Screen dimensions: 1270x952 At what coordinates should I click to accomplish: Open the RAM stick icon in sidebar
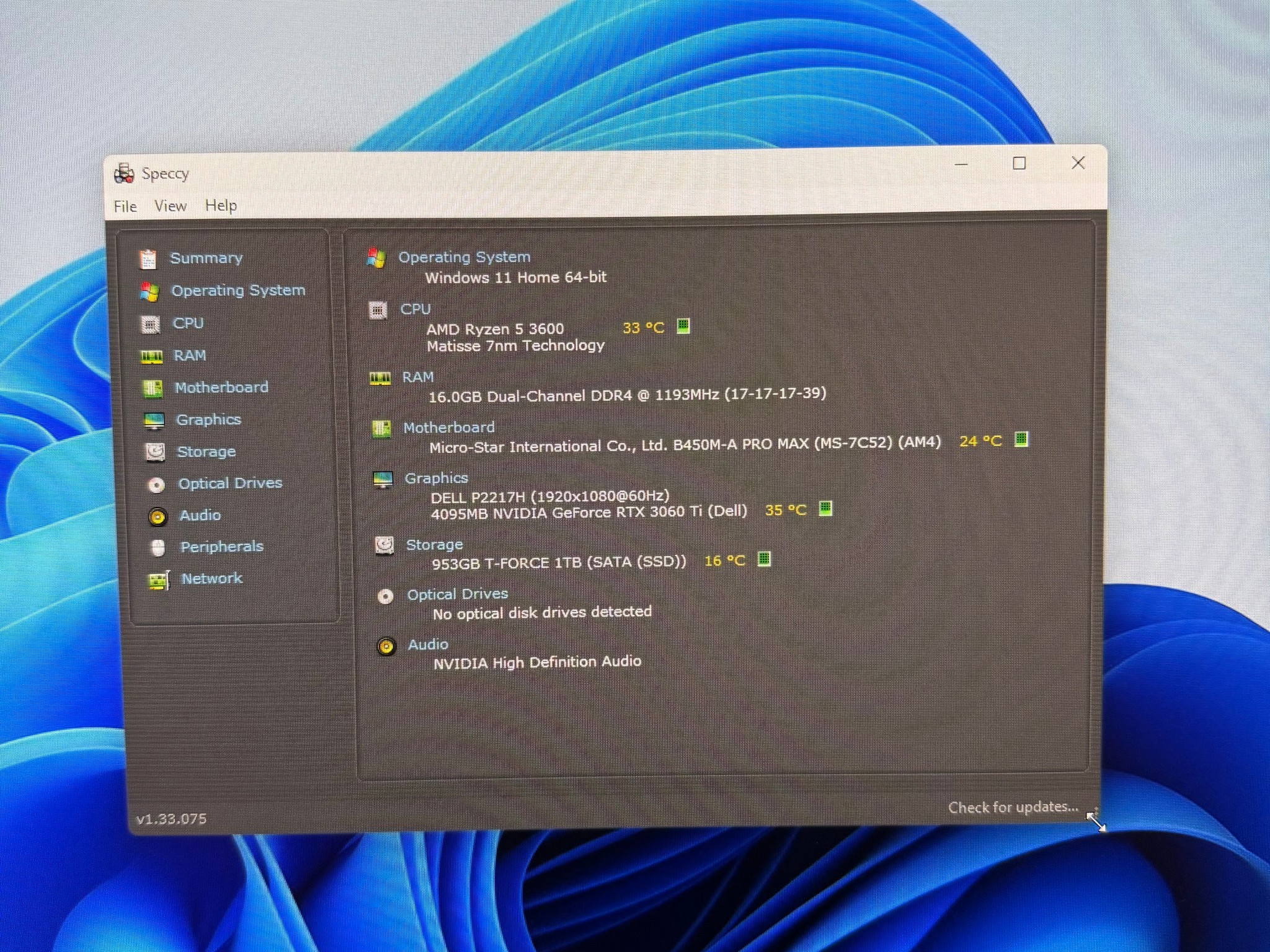click(x=152, y=356)
